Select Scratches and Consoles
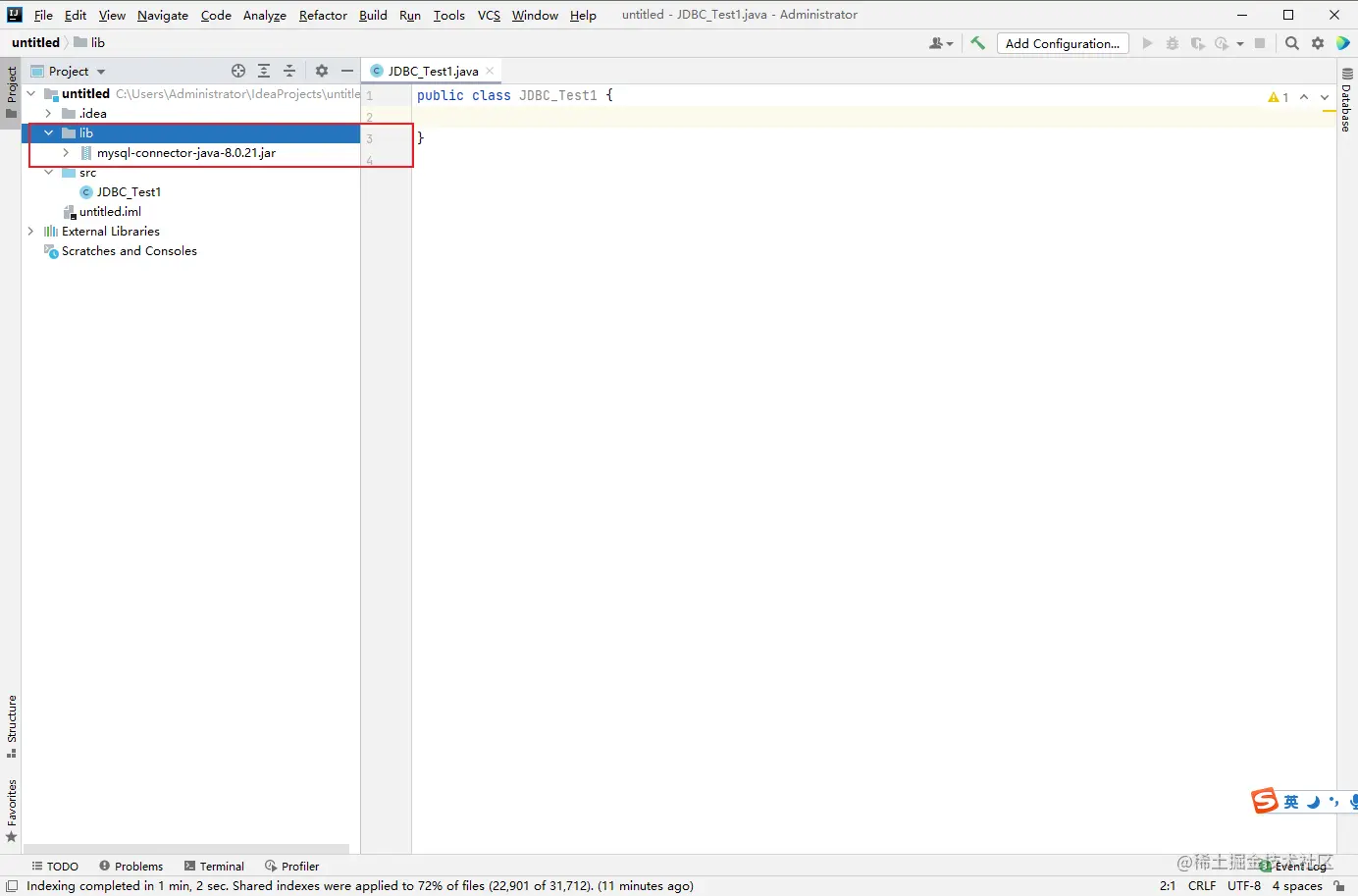The height and width of the screenshot is (896, 1358). 129,251
